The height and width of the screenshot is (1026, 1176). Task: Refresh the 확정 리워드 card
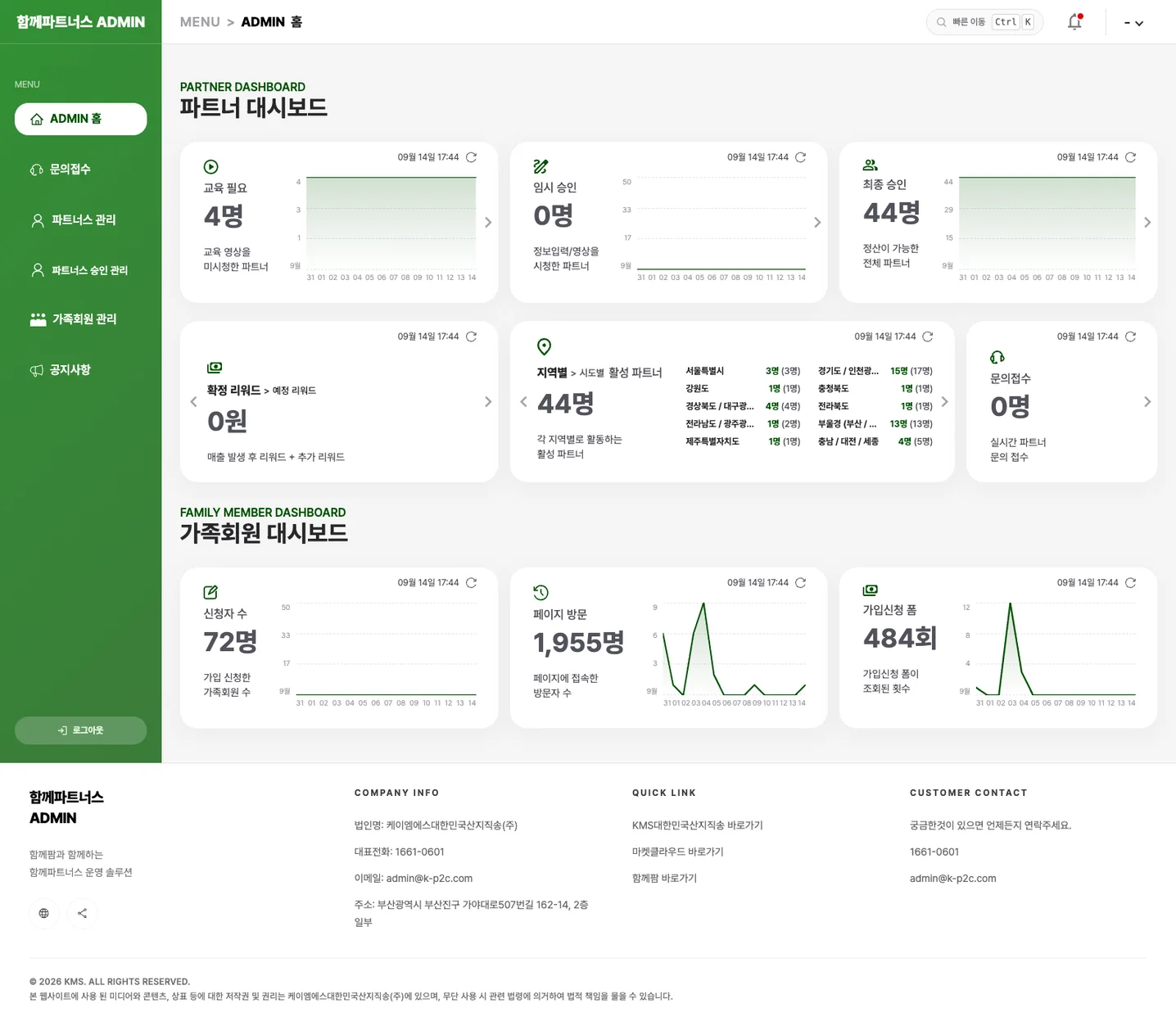[x=472, y=337]
